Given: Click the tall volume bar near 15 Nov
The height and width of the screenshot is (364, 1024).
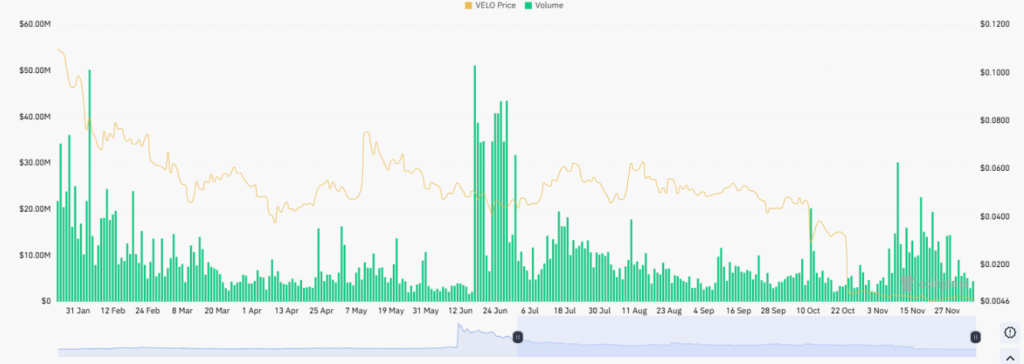Looking at the screenshot, I should coord(898,231).
